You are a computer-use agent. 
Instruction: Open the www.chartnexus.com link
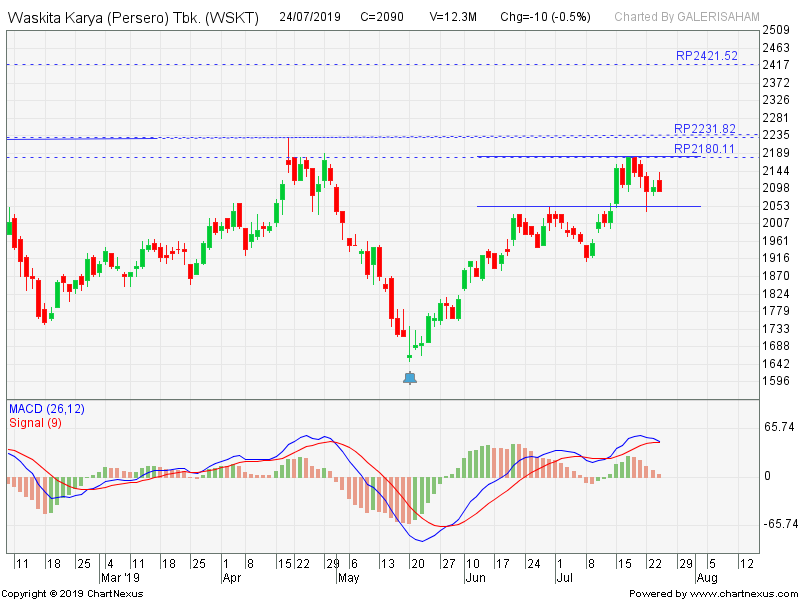(741, 594)
